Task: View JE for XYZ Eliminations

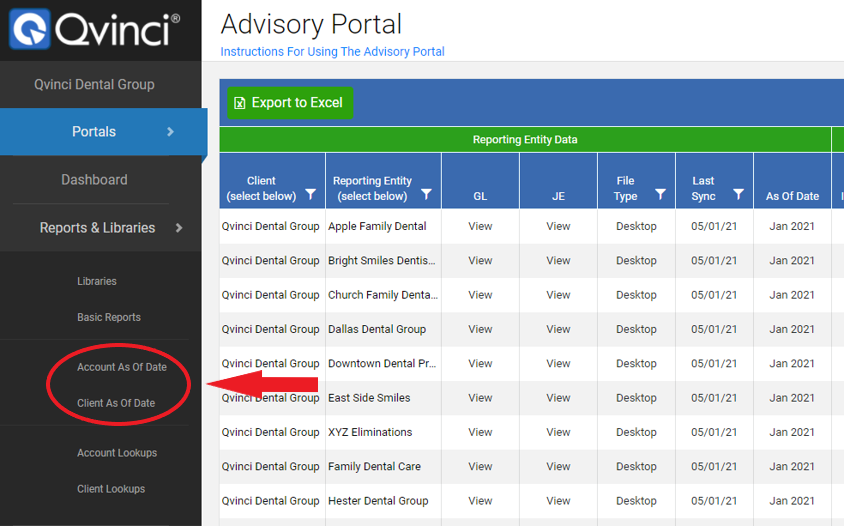Action: (558, 432)
